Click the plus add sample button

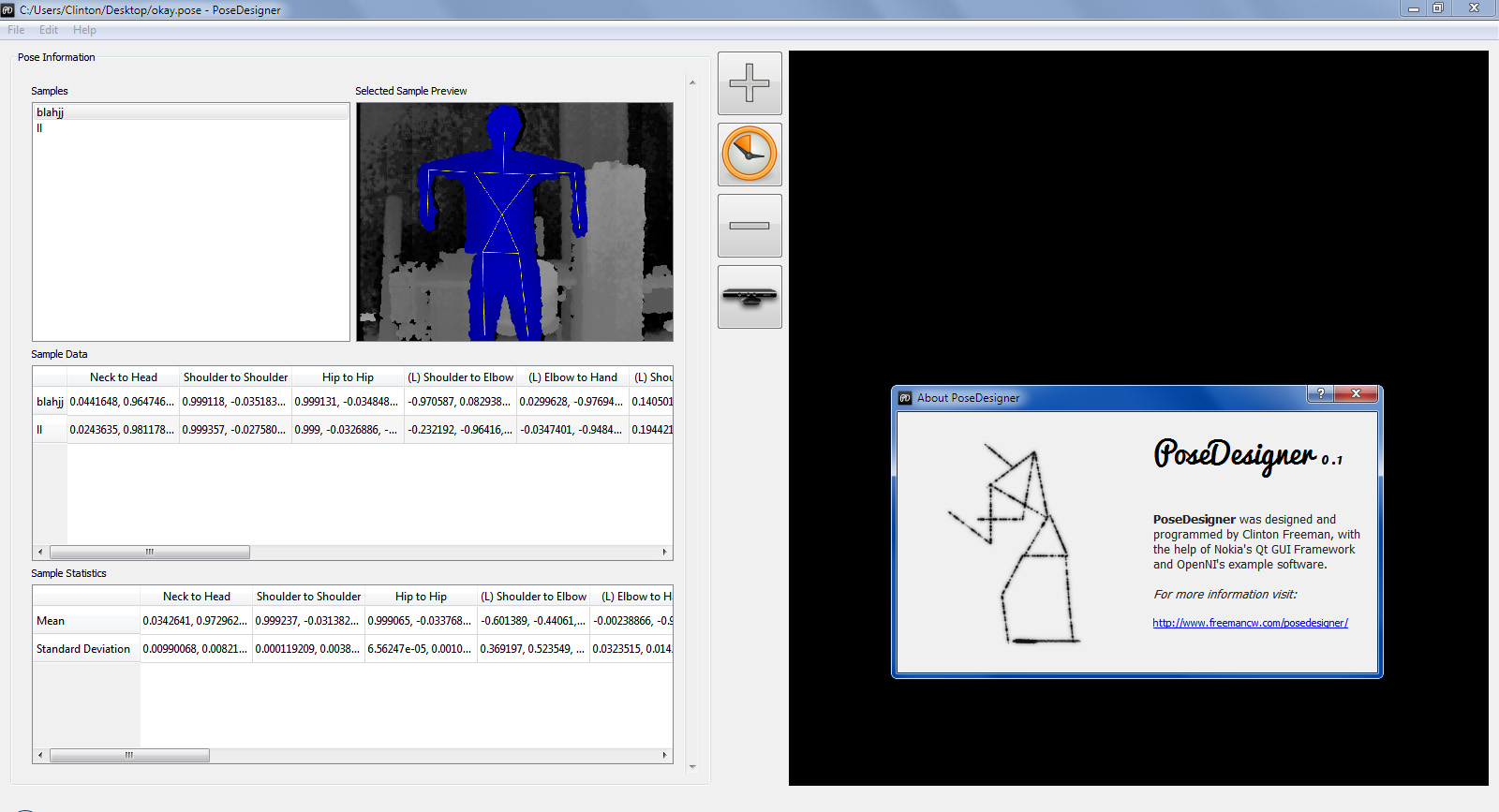749,83
